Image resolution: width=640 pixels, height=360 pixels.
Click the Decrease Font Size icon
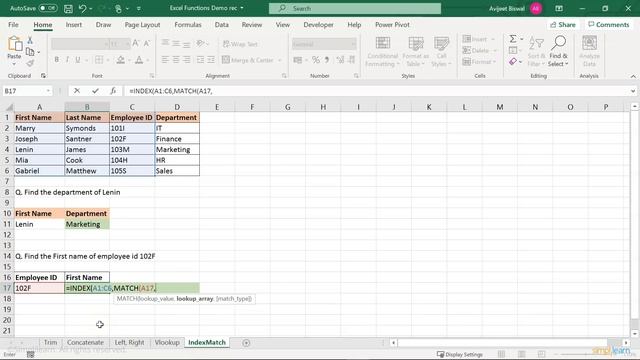(147, 43)
